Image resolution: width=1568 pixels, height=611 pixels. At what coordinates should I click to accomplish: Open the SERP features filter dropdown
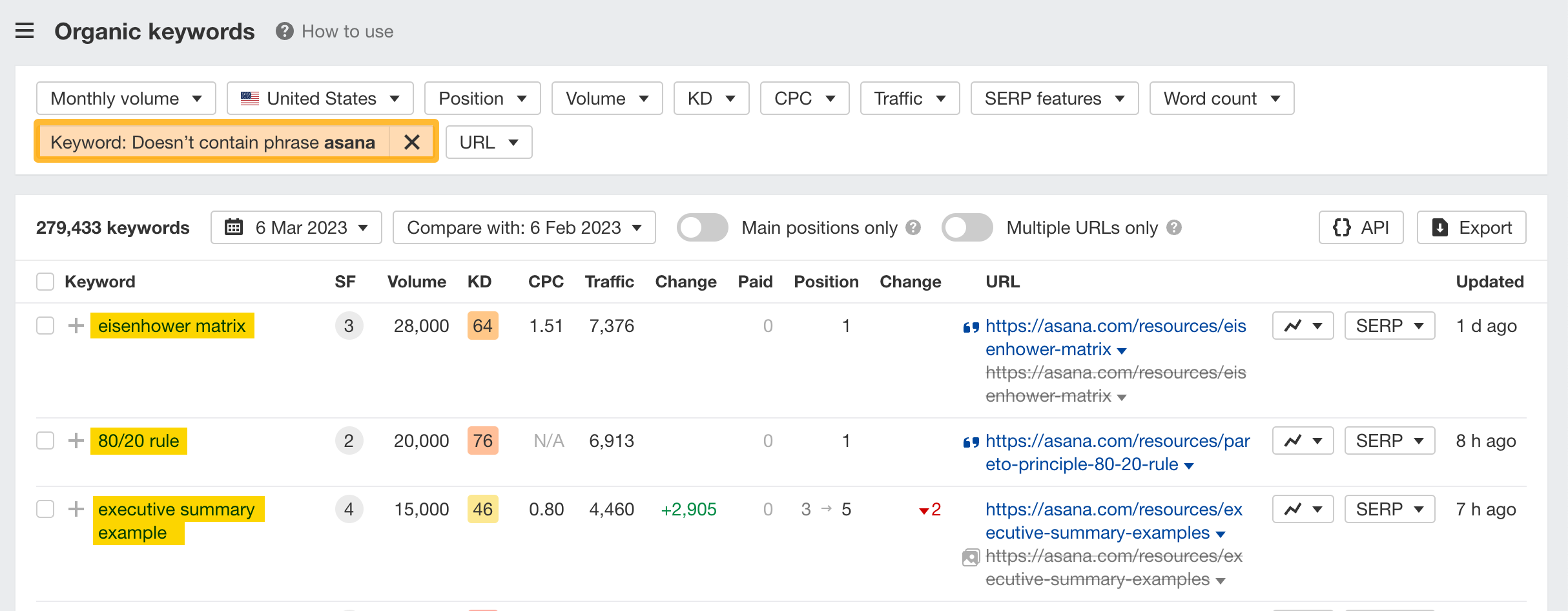(x=1055, y=98)
